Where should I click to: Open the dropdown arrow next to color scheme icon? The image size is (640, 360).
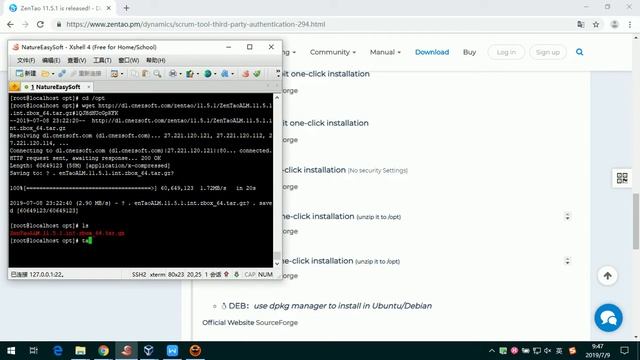click(x=198, y=74)
